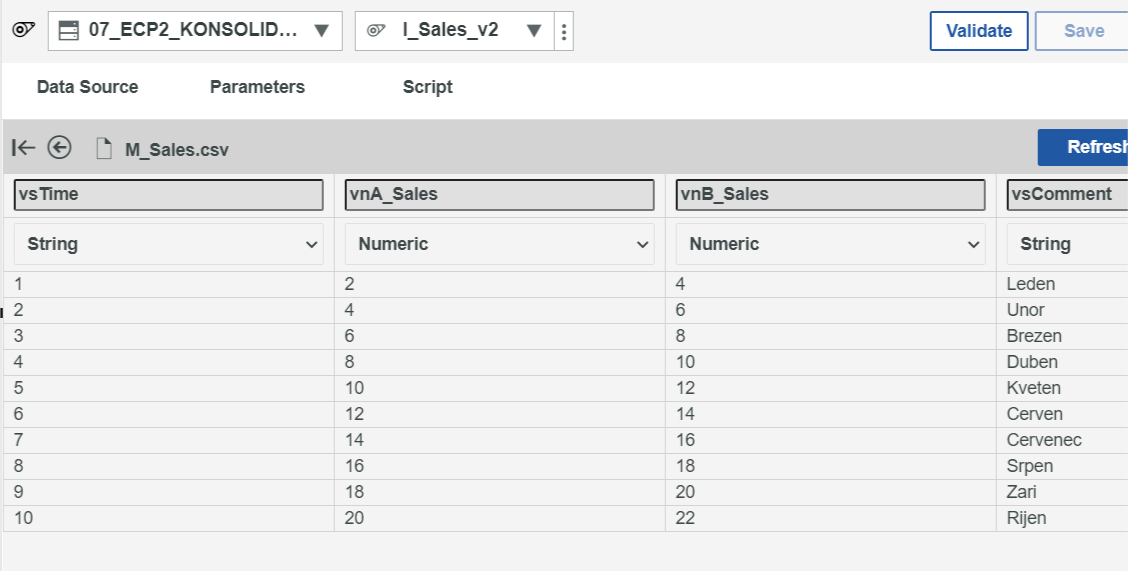Select the comment cell 'Unor'

tap(1062, 310)
